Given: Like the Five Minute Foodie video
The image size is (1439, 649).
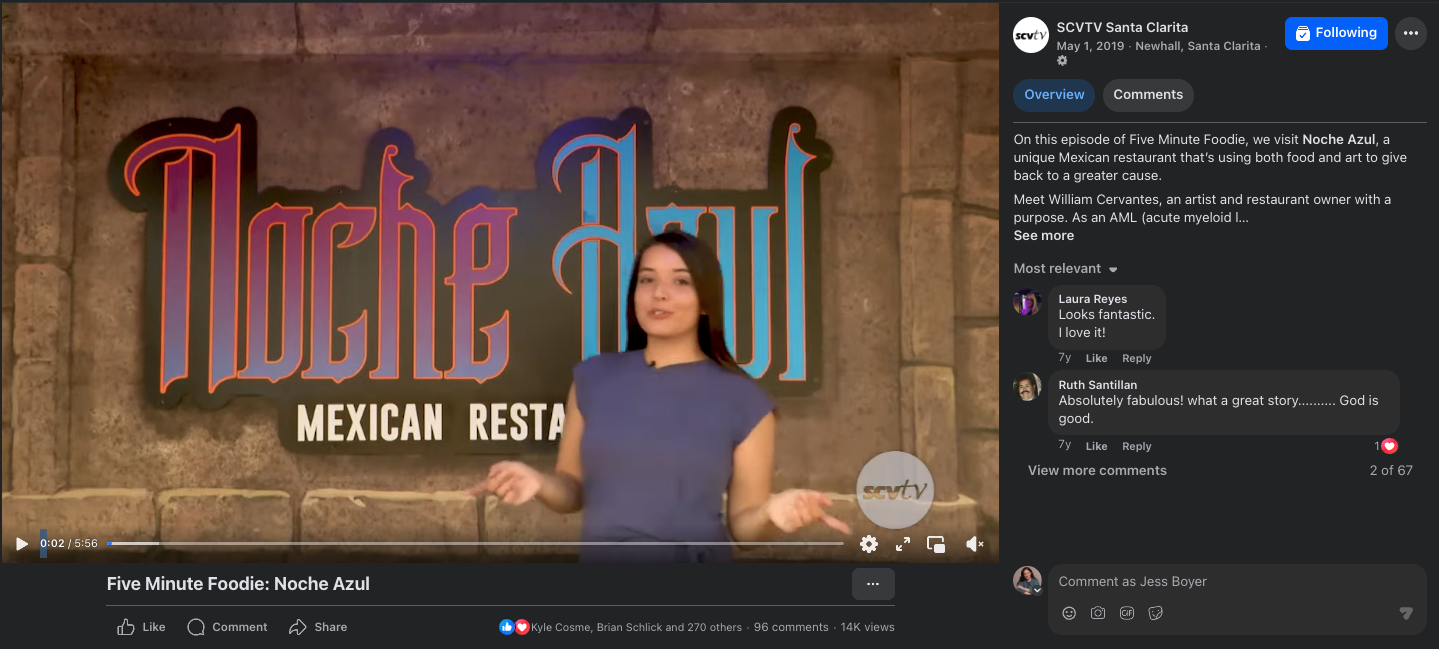Looking at the screenshot, I should coord(141,627).
